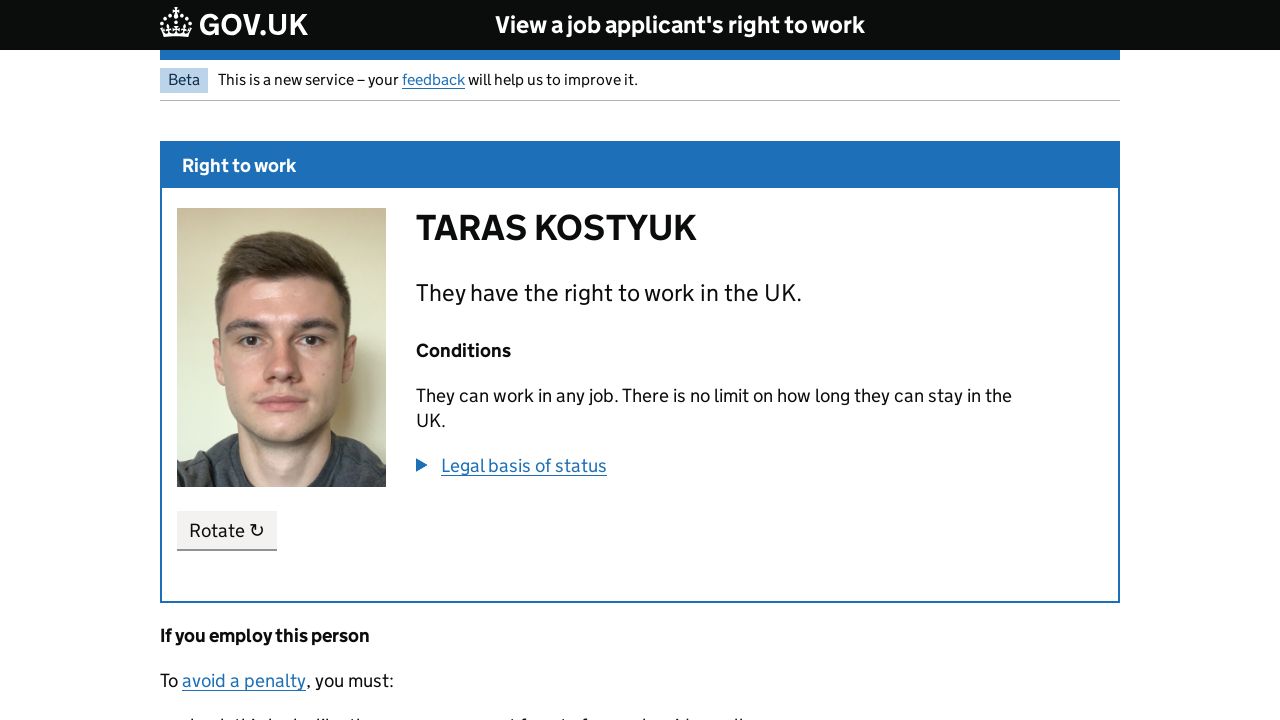Click the blue bar beneath the black header
1280x720 pixels.
640,55
